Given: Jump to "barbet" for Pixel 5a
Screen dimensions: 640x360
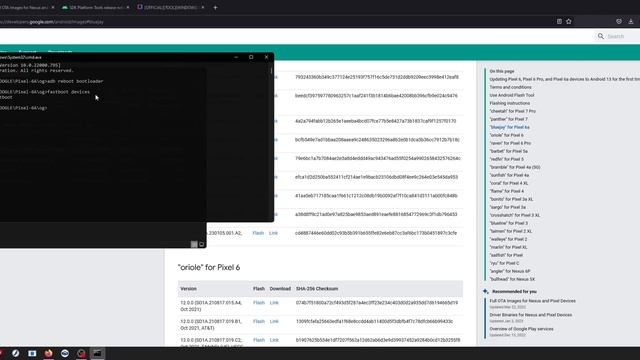Looking at the screenshot, I should click(x=508, y=151).
